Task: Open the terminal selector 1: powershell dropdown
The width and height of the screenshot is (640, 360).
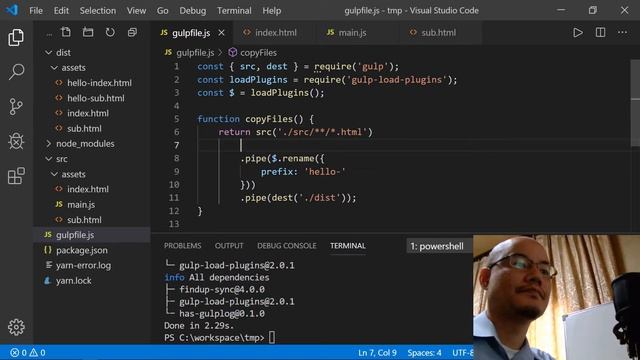Action: click(x=439, y=246)
